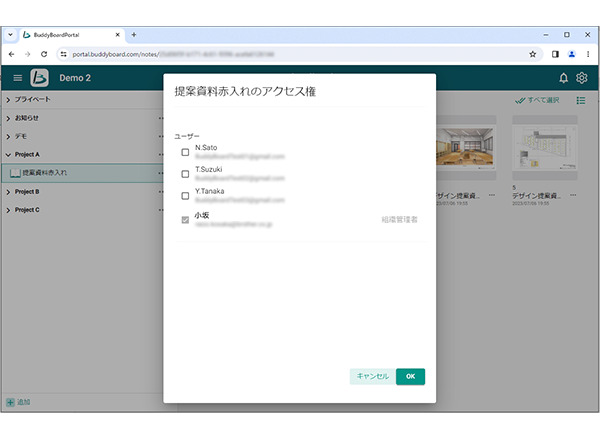This screenshot has height=439, width=600.
Task: Expand the Project B folder
Action: (x=8, y=192)
